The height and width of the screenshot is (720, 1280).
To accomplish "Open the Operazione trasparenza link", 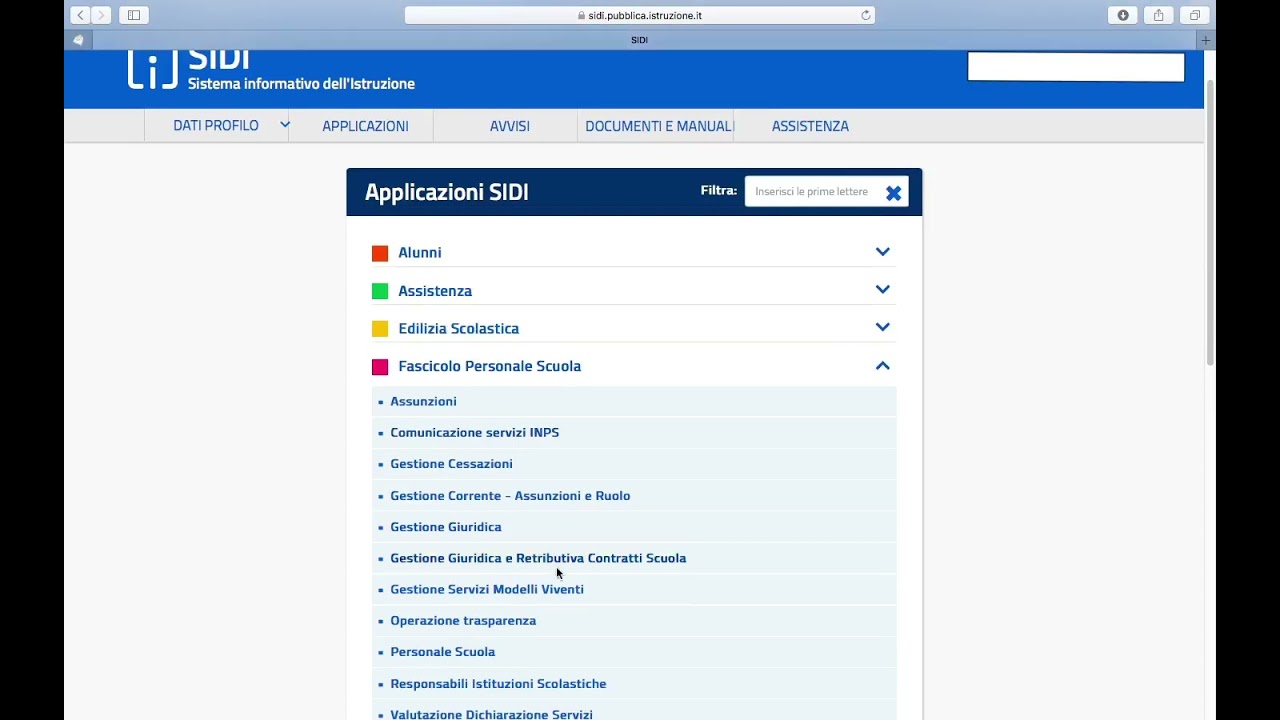I will point(463,621).
